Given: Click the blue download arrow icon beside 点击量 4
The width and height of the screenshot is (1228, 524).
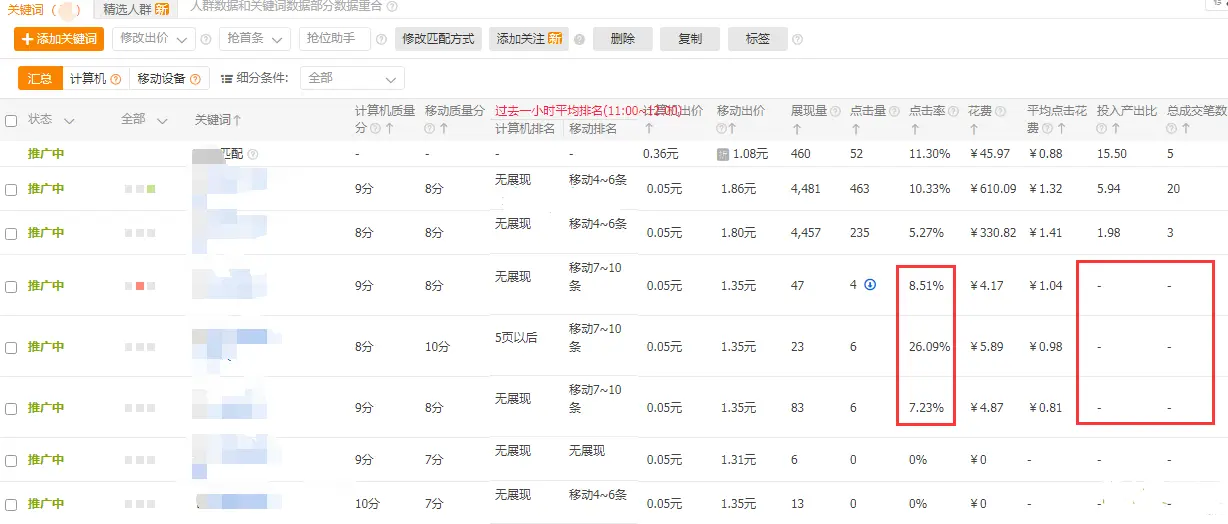Looking at the screenshot, I should (x=869, y=285).
